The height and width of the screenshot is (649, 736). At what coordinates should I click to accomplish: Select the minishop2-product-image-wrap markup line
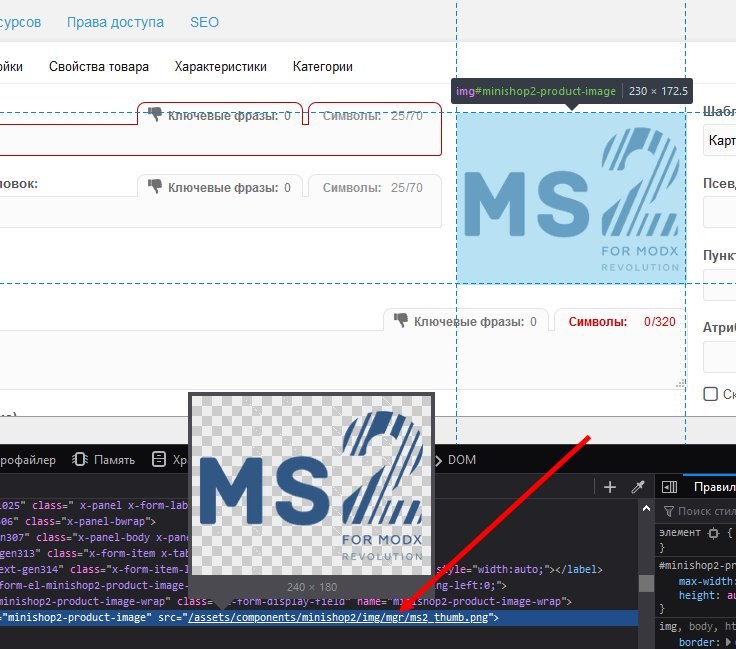(x=285, y=601)
